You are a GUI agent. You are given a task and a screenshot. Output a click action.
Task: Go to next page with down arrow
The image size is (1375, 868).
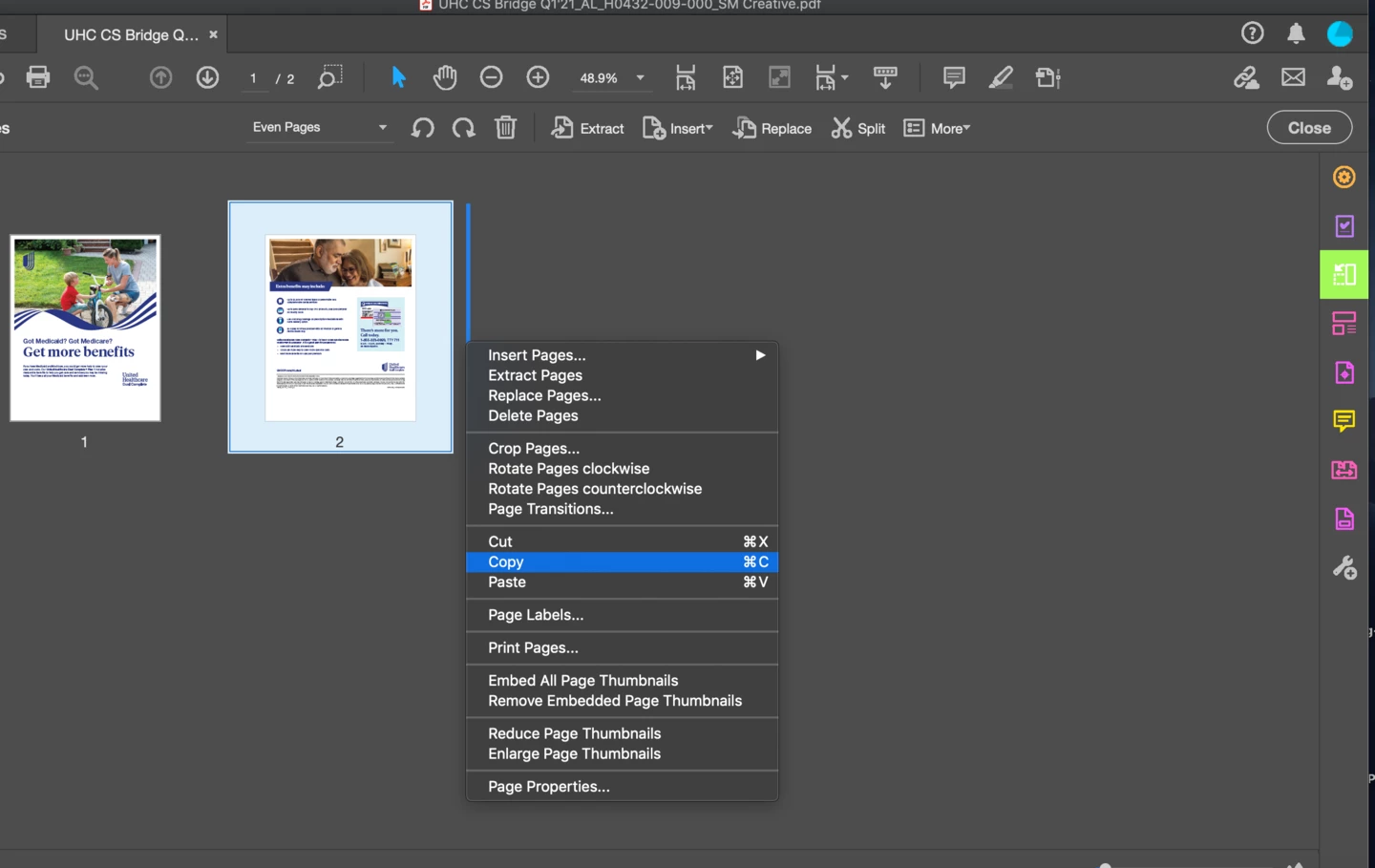(207, 77)
